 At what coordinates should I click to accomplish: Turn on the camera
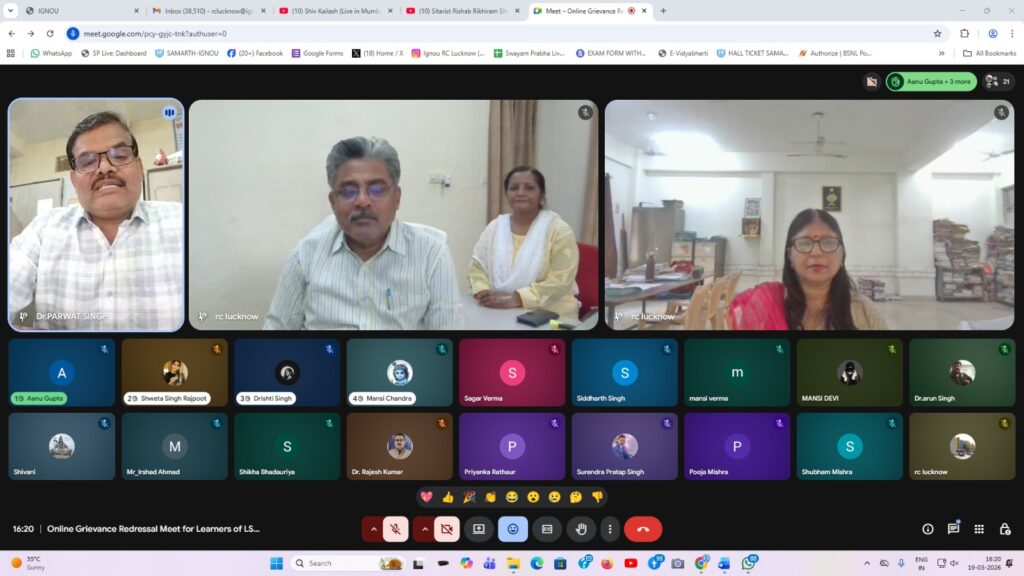pos(446,529)
